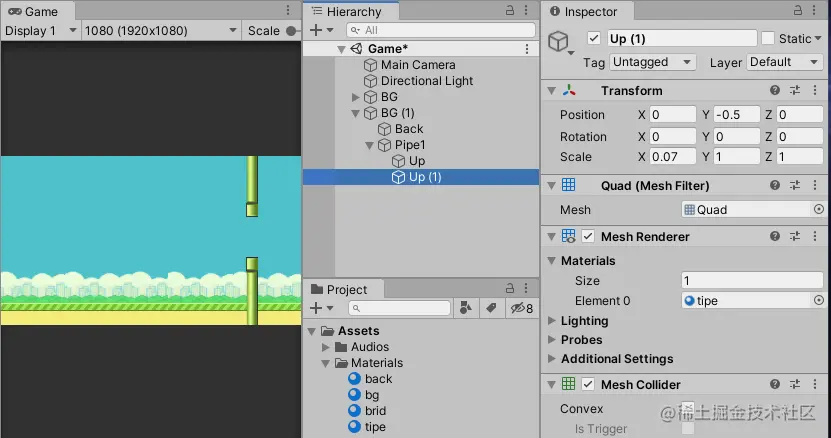Open Mesh Collider help
Image resolution: width=831 pixels, height=438 pixels.
coord(775,384)
